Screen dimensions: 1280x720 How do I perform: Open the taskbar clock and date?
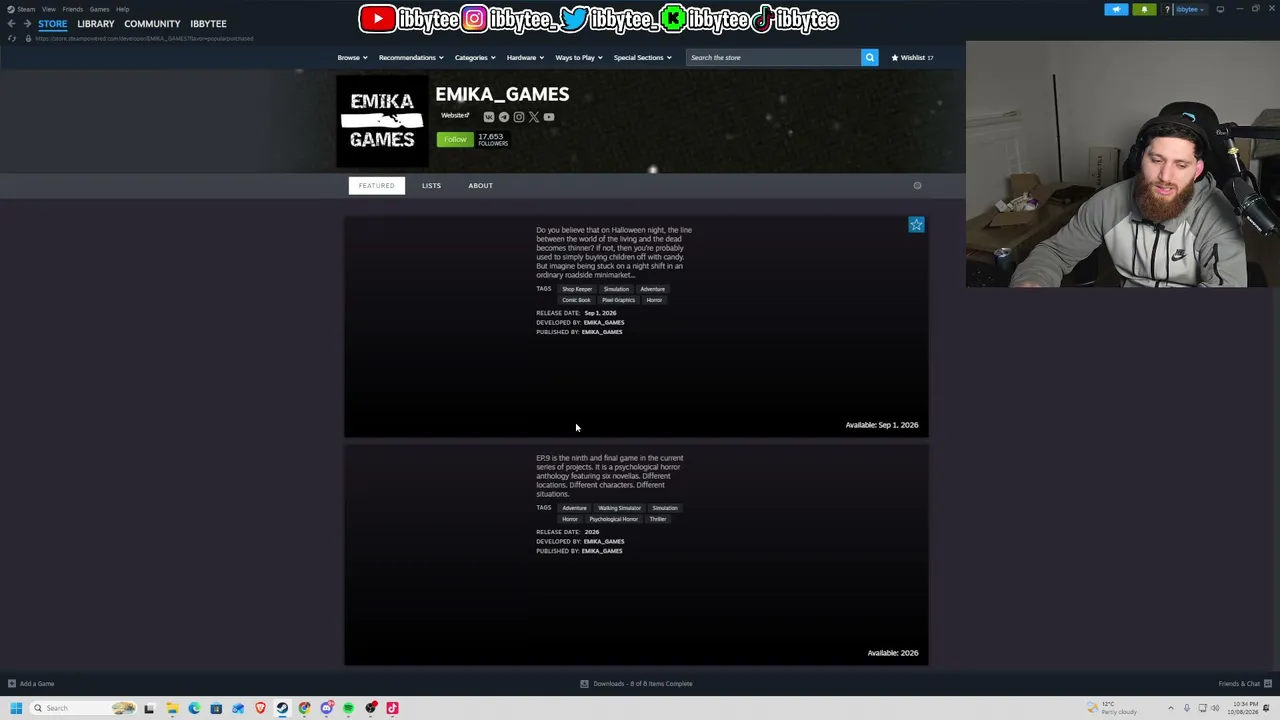click(1245, 708)
